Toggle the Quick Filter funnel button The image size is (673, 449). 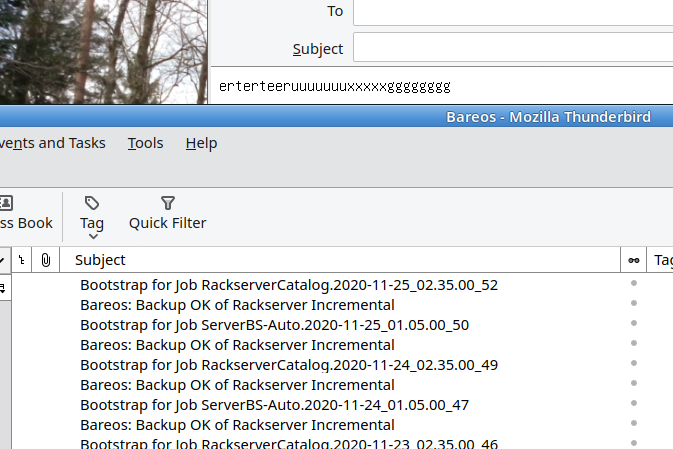(167, 213)
